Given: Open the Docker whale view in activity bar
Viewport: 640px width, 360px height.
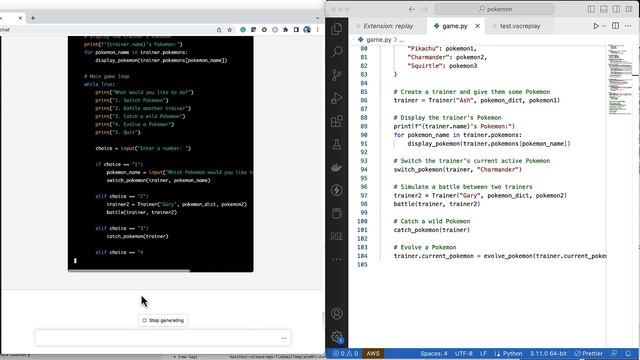Looking at the screenshot, I should (337, 167).
